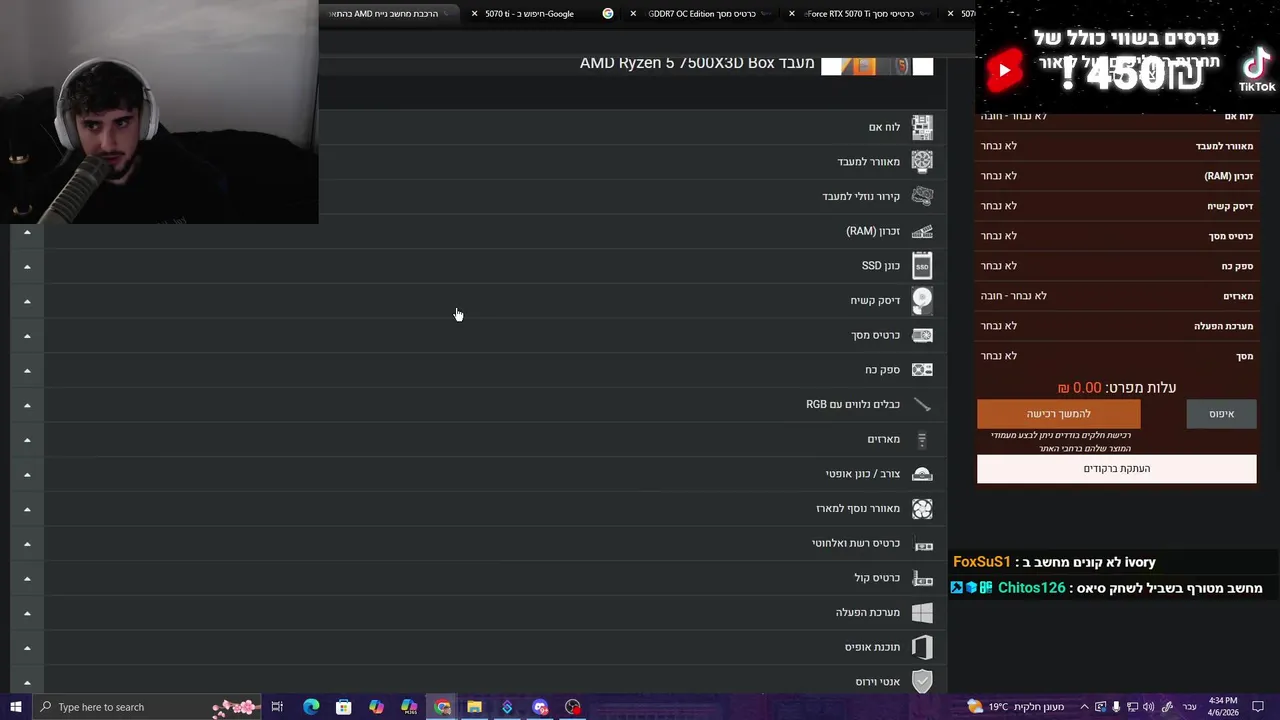Click the להמשך רכישה (continue purchase) button

[x=1058, y=414]
